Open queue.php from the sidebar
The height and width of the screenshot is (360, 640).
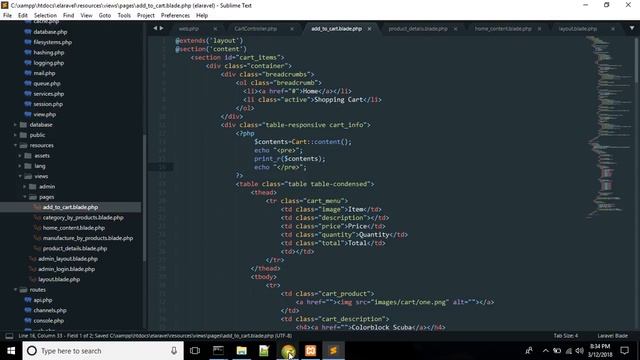click(47, 83)
